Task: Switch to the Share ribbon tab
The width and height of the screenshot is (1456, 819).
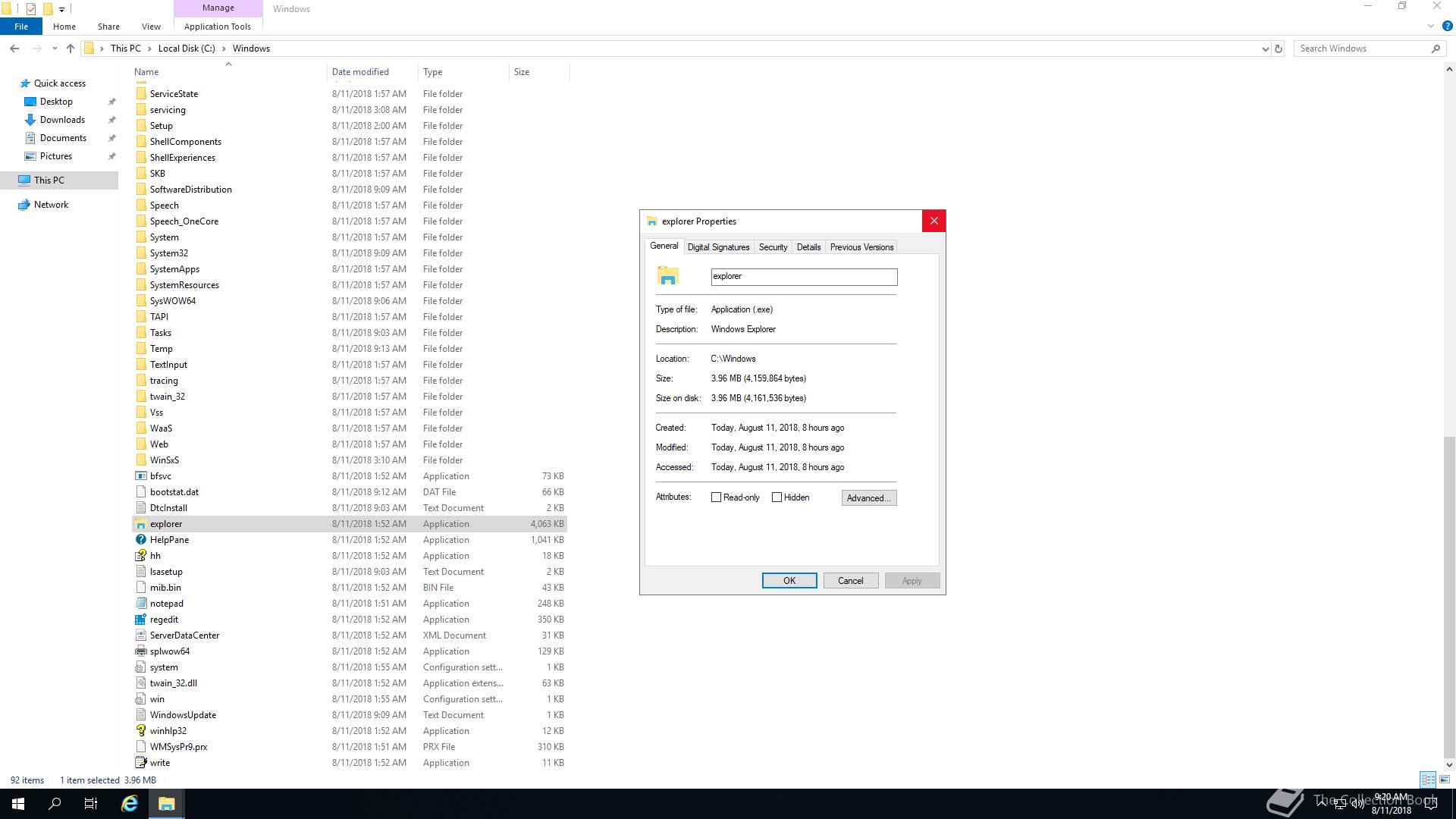Action: 108,27
